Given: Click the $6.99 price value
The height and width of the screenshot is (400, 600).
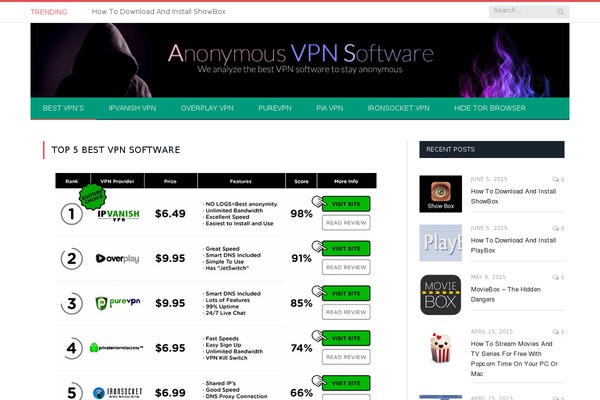Looking at the screenshot, I should click(170, 393).
